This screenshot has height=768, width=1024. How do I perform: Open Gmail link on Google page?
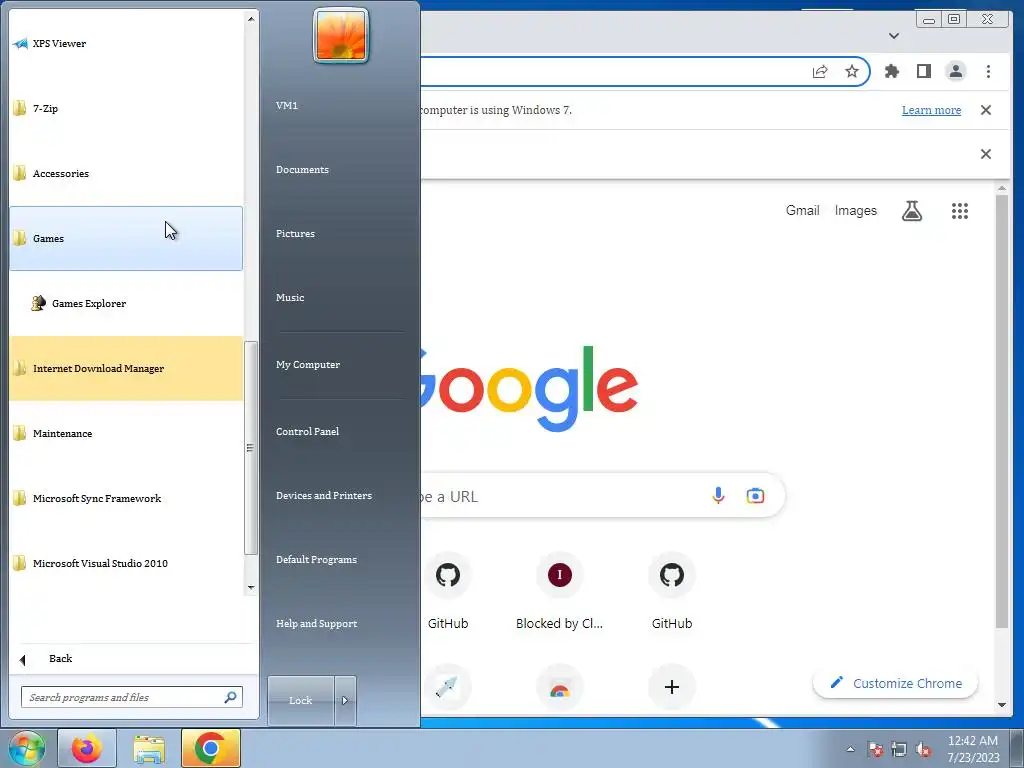pos(803,210)
